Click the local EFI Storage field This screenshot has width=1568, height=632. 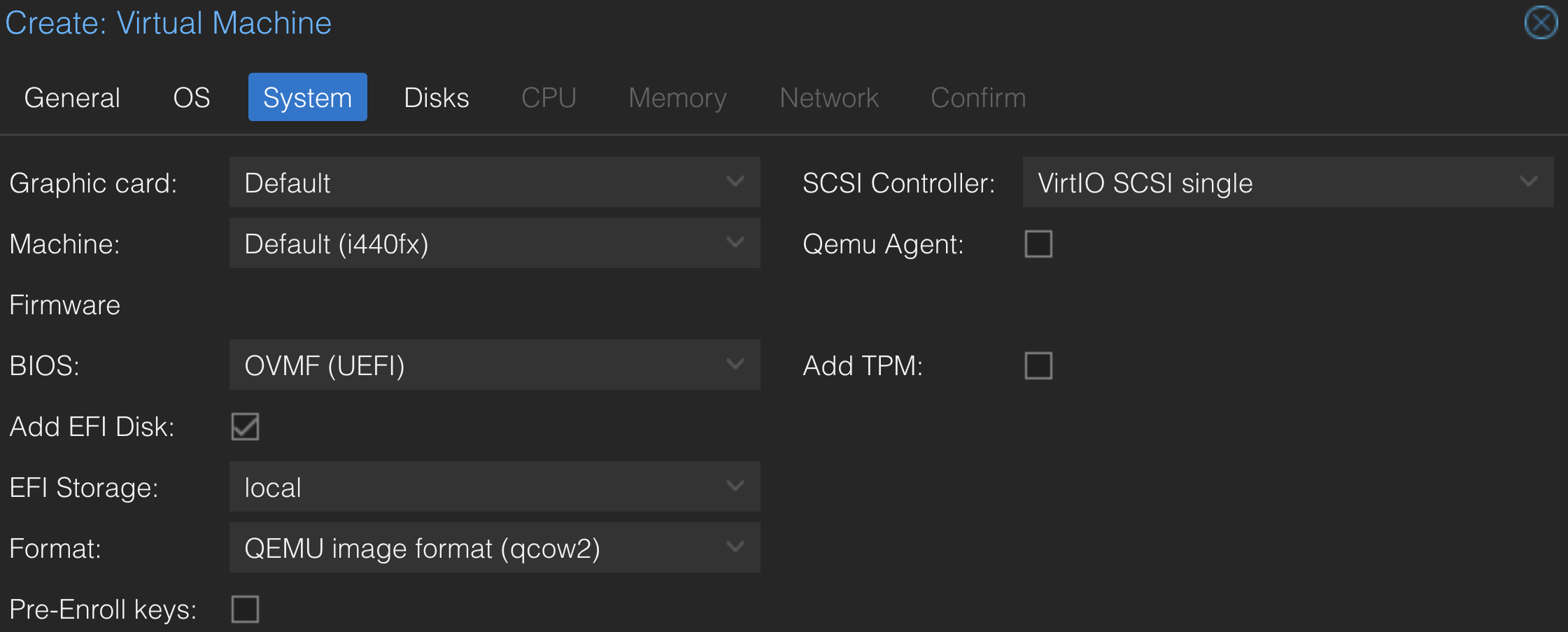coord(495,486)
